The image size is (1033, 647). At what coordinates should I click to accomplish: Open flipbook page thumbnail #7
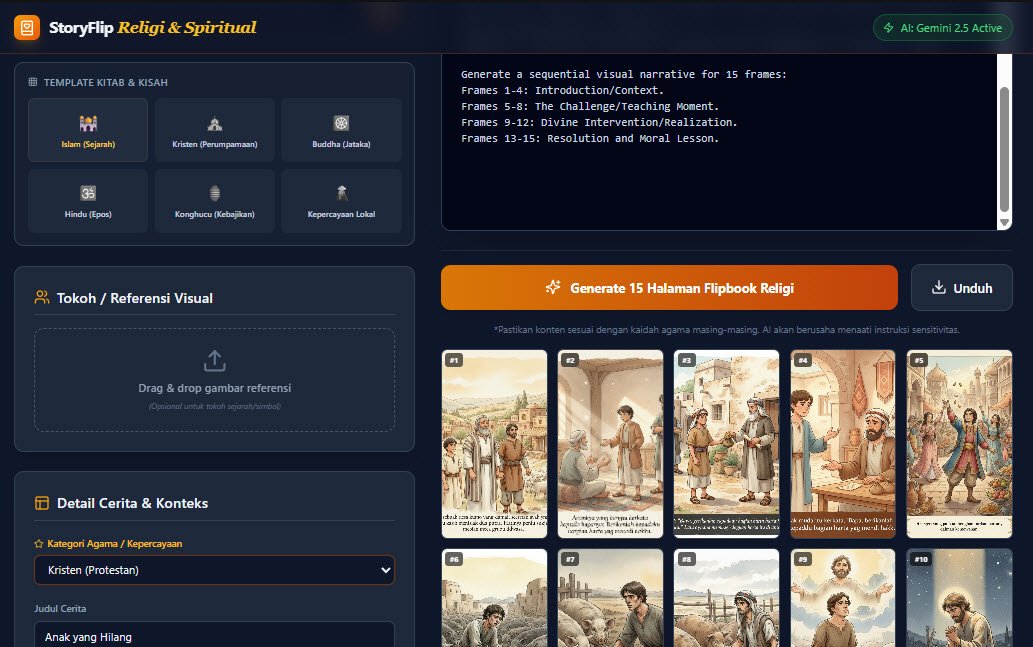click(611, 598)
